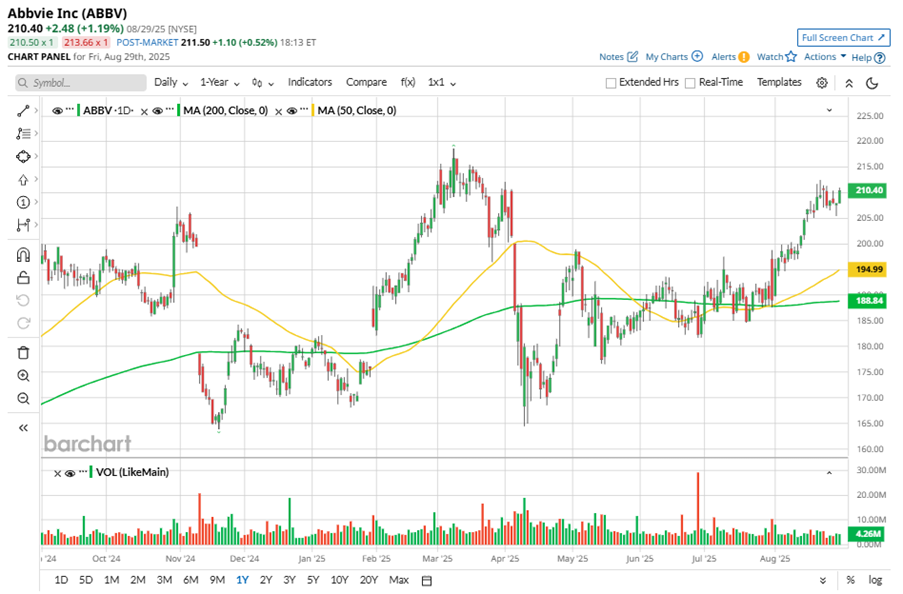Enable the Extended Hrs checkbox
This screenshot has height=594, width=903.
click(611, 83)
